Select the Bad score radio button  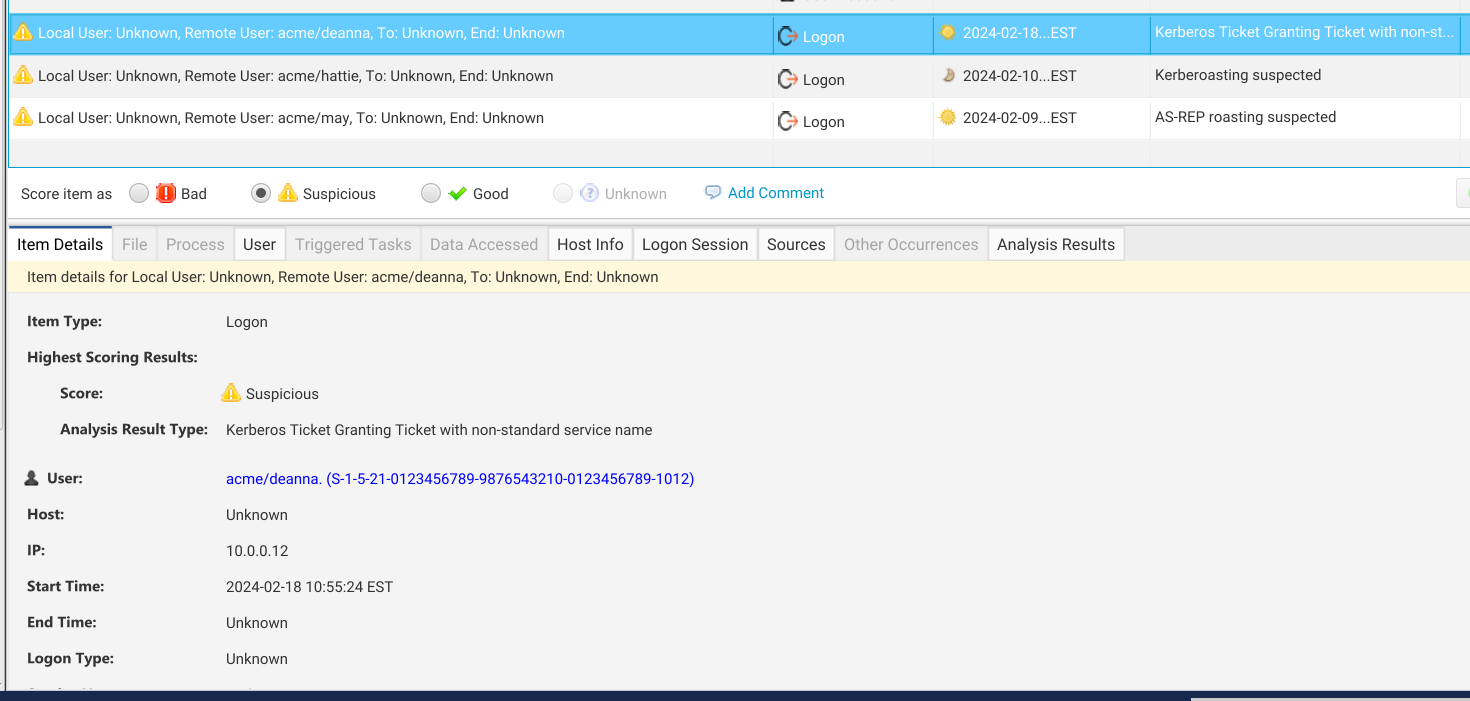tap(139, 193)
